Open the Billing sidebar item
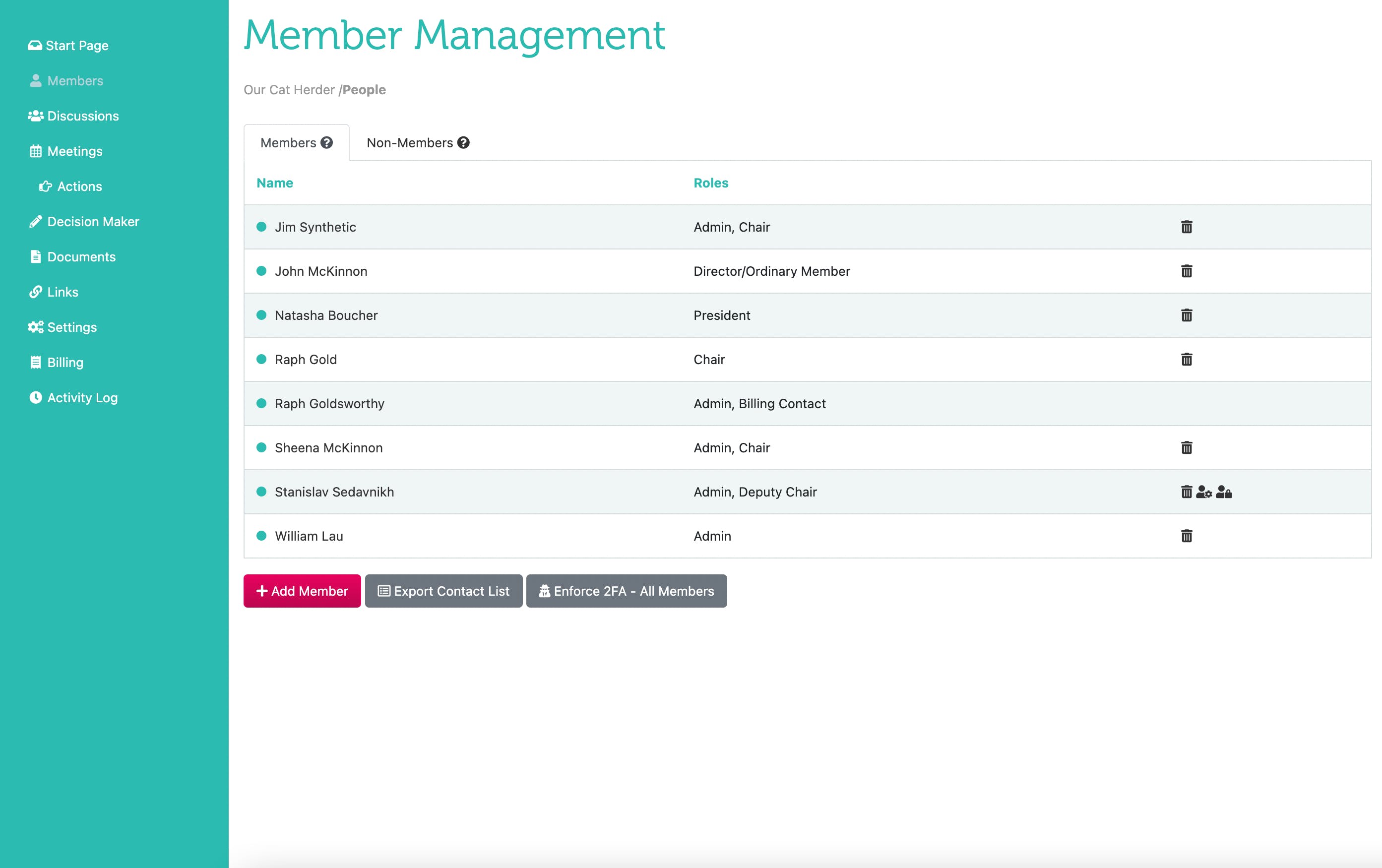 pyautogui.click(x=65, y=363)
